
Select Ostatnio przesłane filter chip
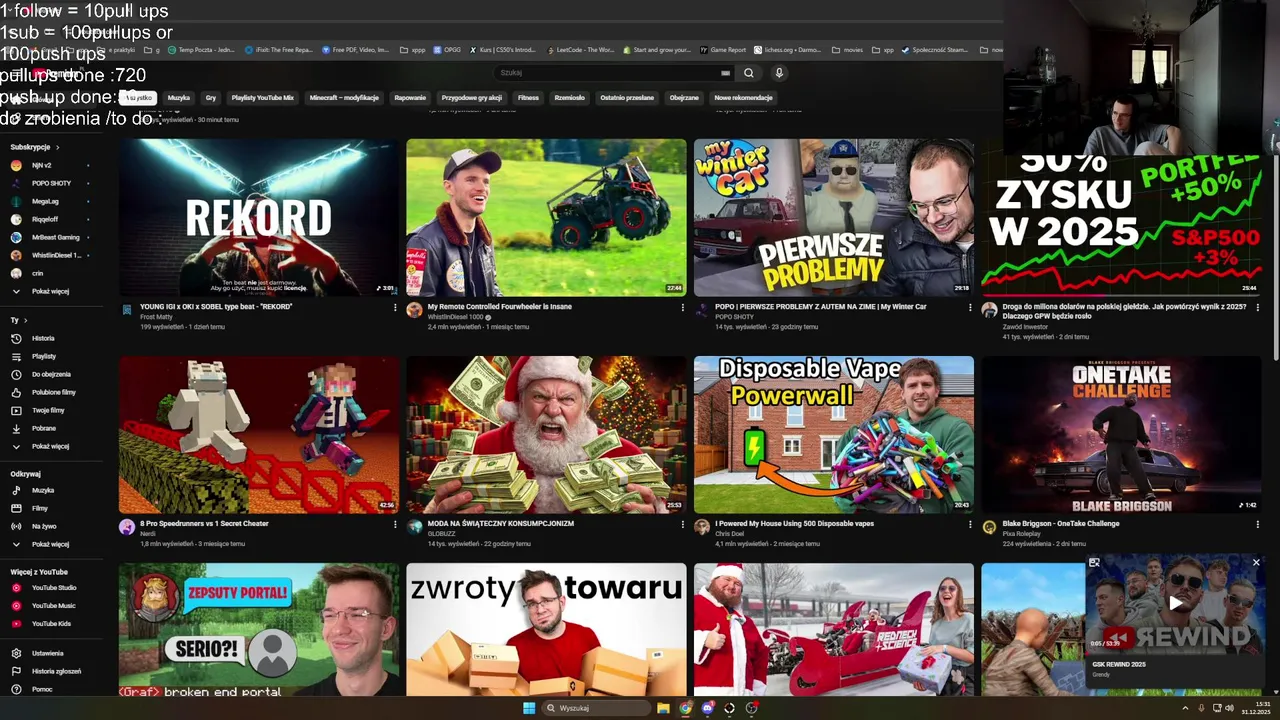pyautogui.click(x=628, y=98)
